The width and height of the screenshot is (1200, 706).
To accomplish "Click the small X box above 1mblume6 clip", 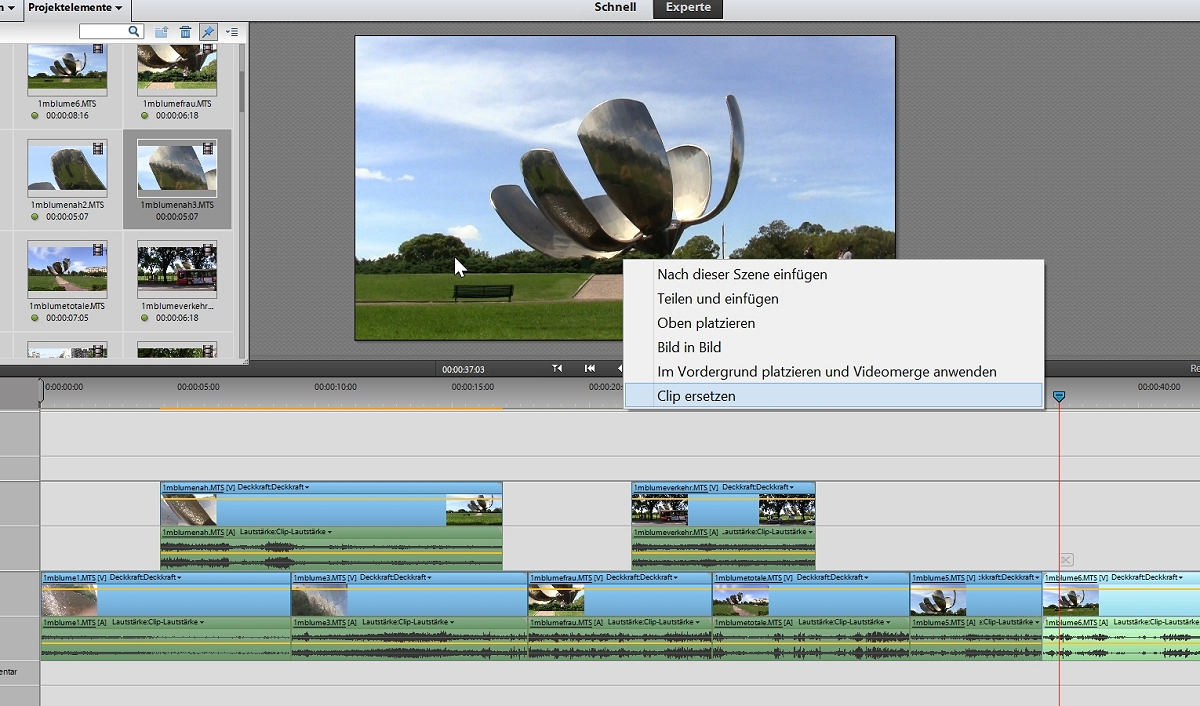I will 1066,560.
